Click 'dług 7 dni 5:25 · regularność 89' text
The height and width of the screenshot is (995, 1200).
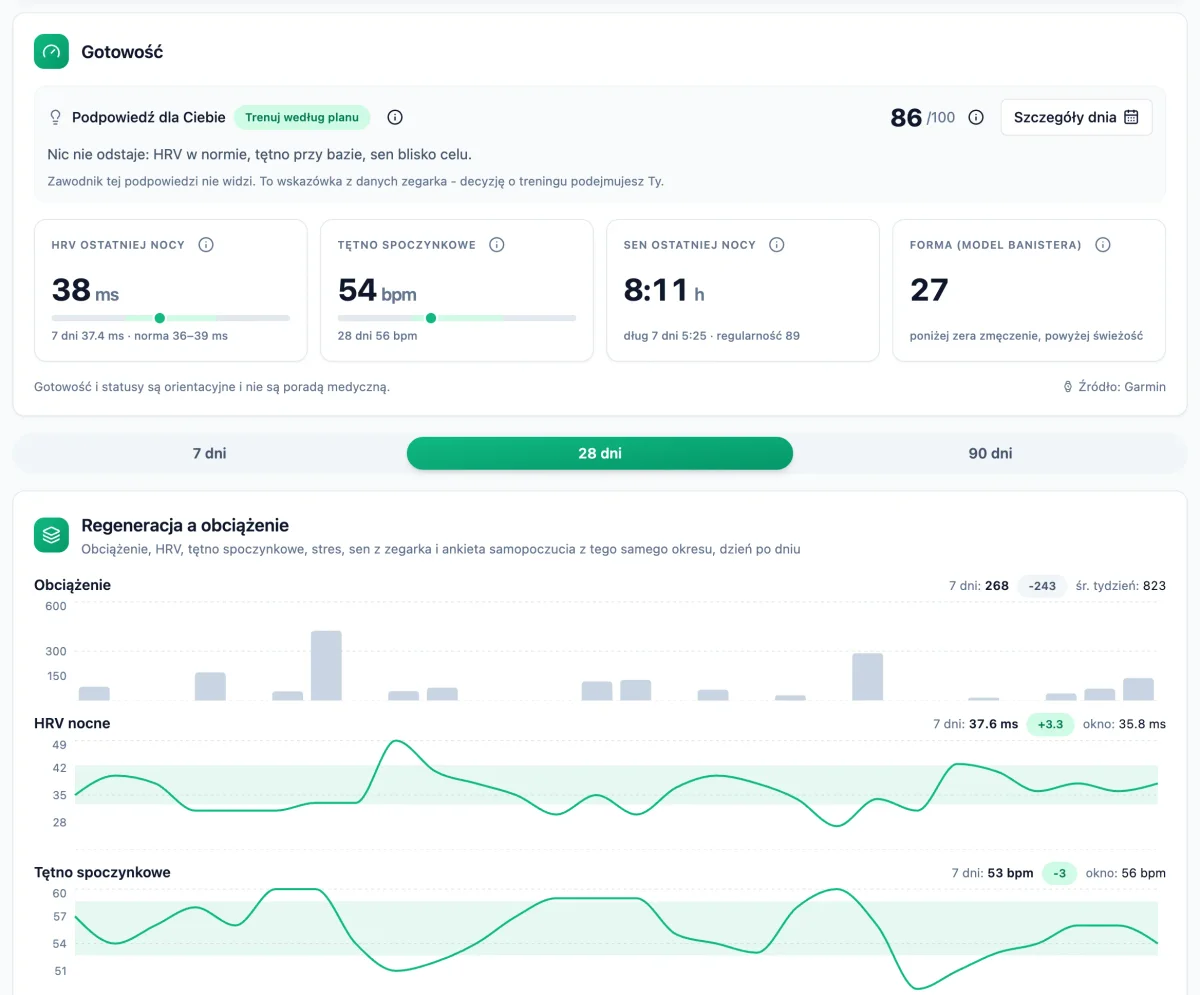pos(712,336)
